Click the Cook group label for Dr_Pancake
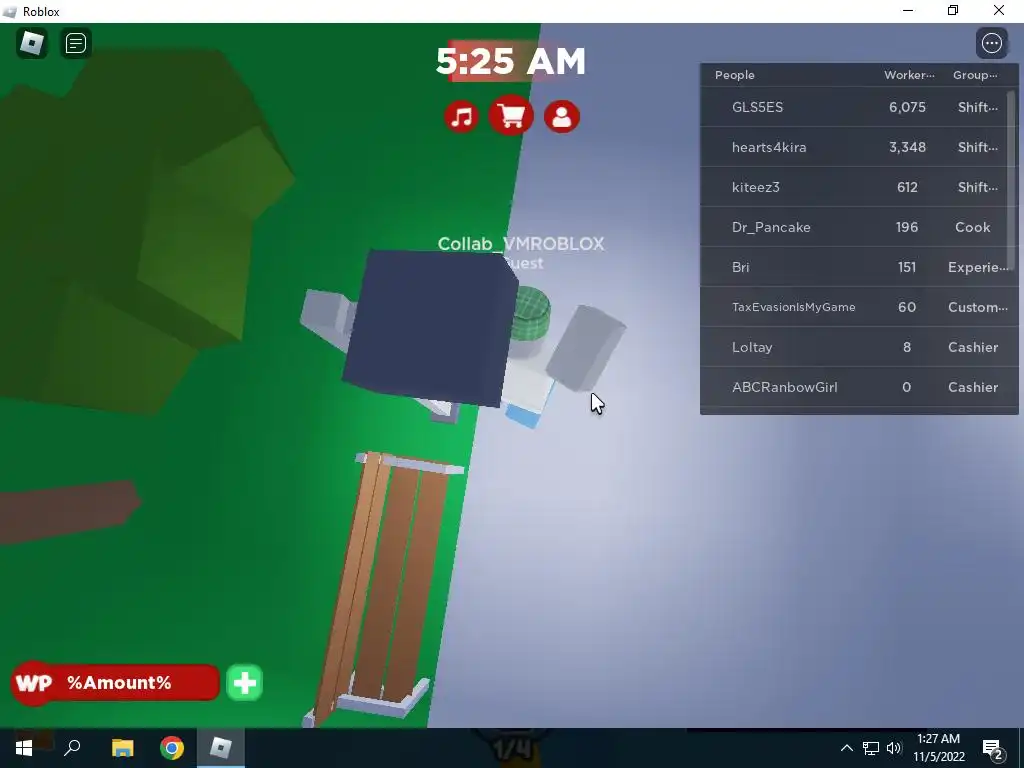Screen dimensions: 1024x768 point(972,227)
